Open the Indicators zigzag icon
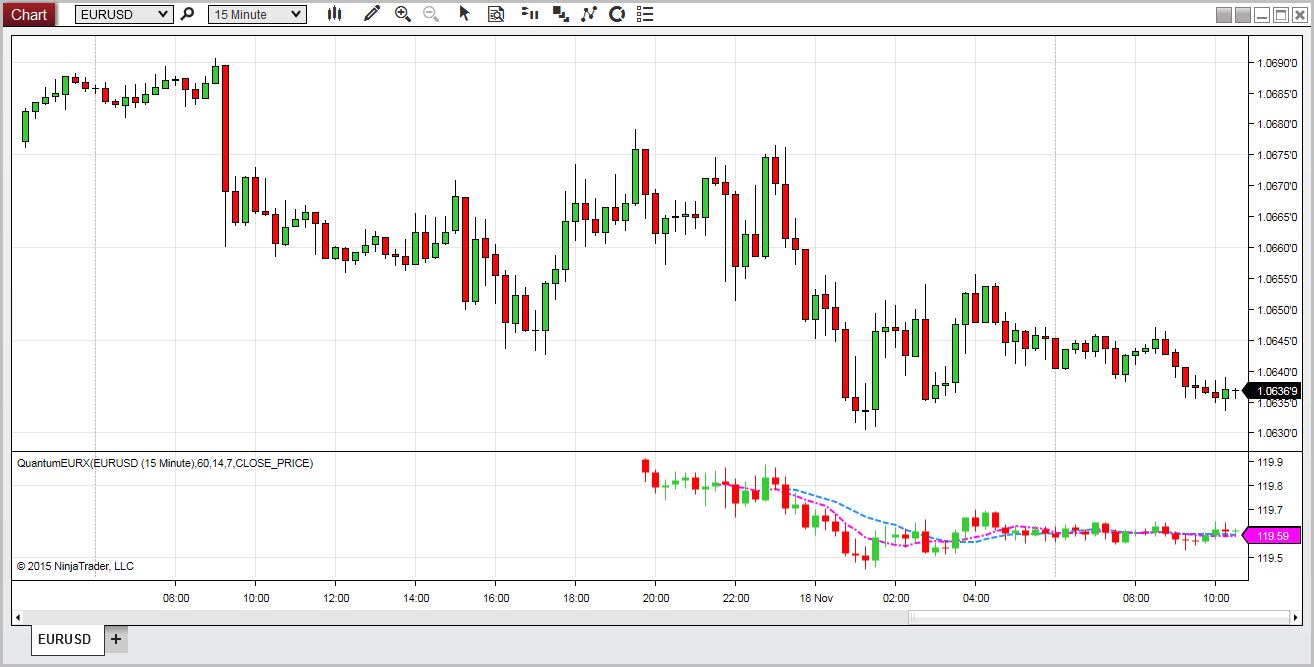The height and width of the screenshot is (667, 1314). pyautogui.click(x=589, y=14)
